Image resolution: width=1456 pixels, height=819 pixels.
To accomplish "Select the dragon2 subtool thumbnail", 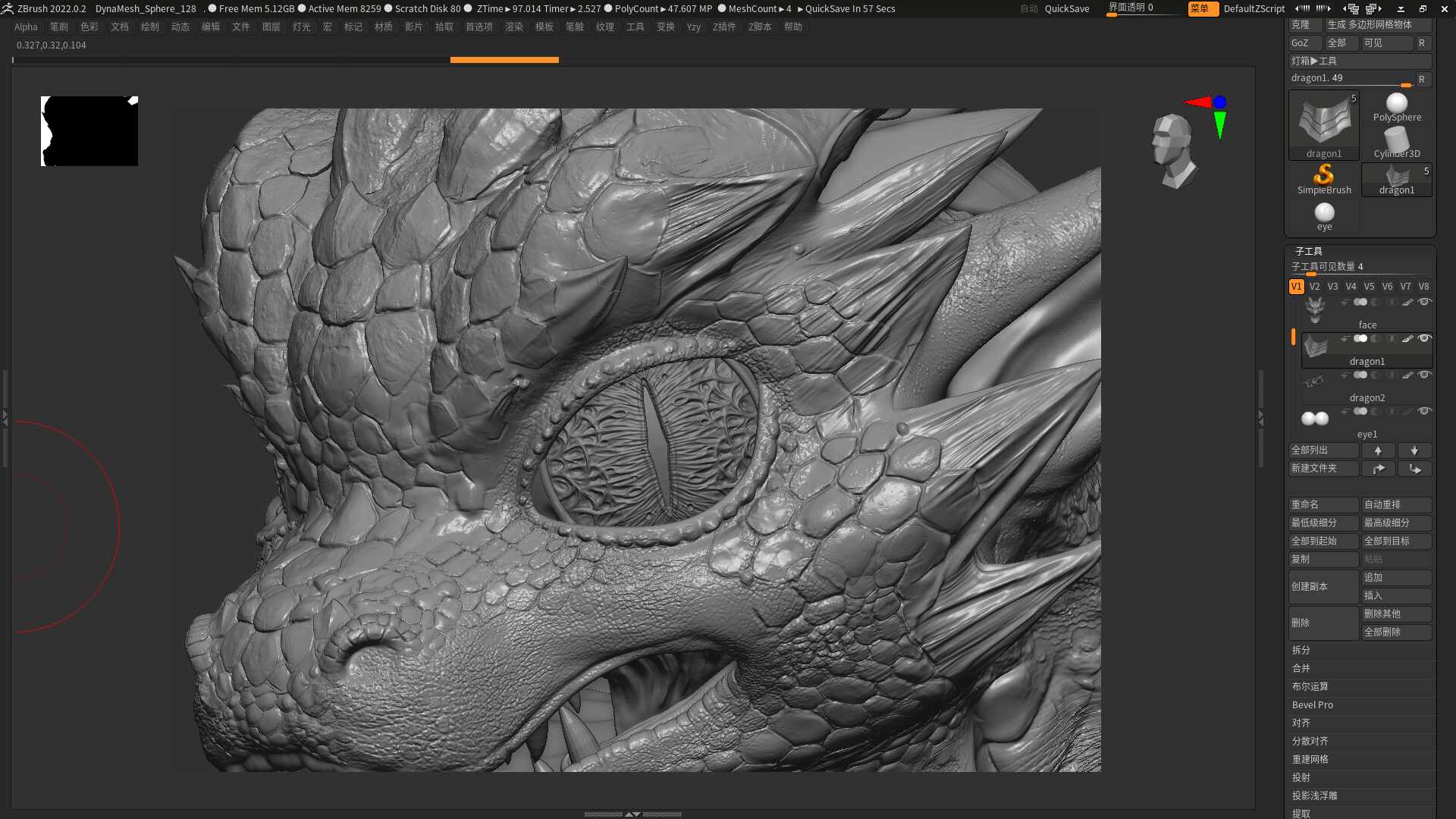I will (x=1315, y=383).
